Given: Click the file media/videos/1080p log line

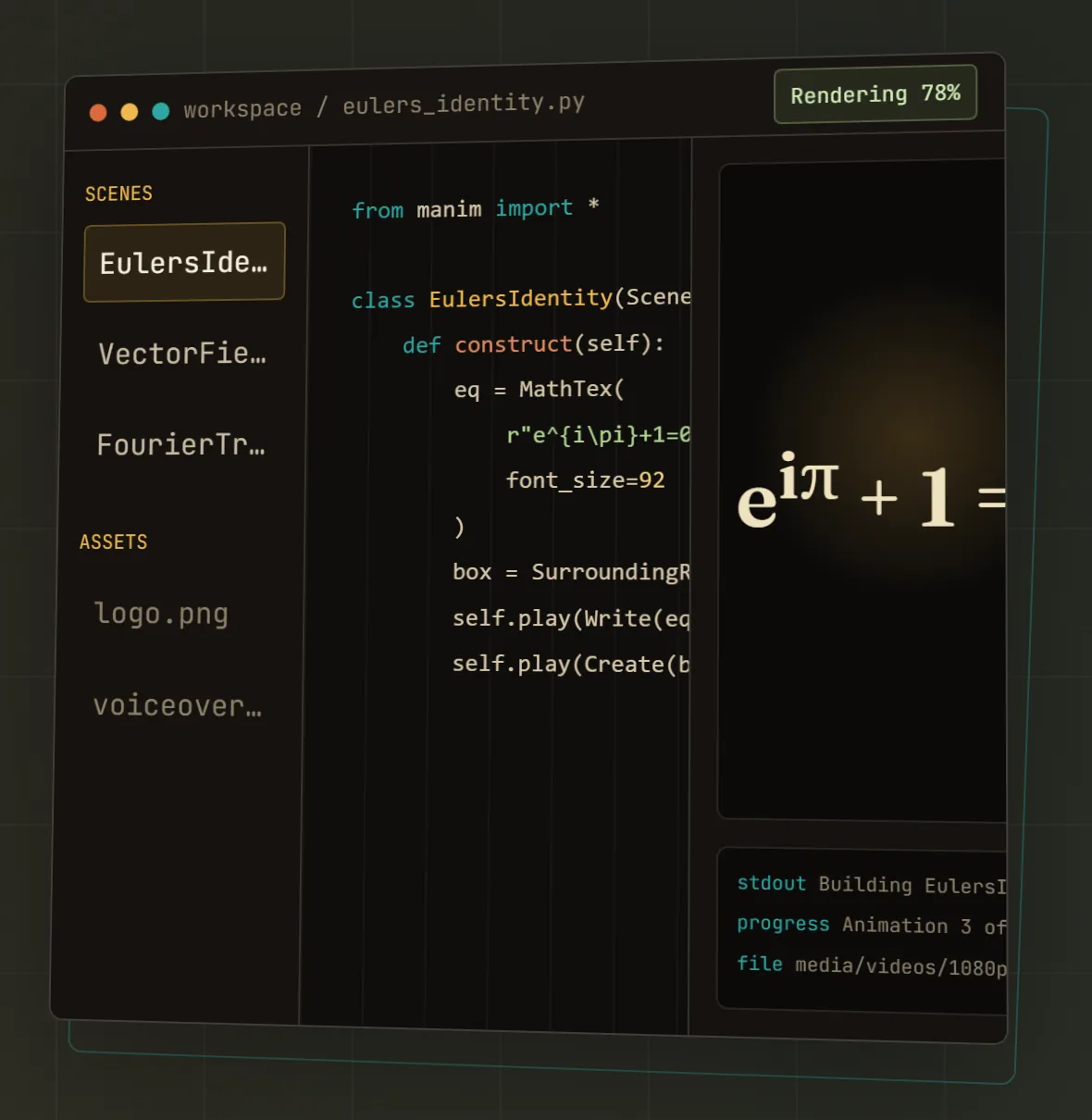Looking at the screenshot, I should click(872, 965).
